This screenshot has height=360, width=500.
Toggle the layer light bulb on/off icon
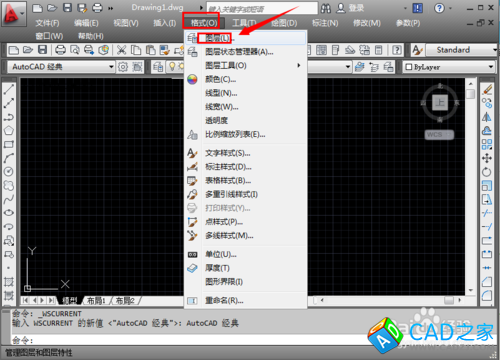(172, 67)
